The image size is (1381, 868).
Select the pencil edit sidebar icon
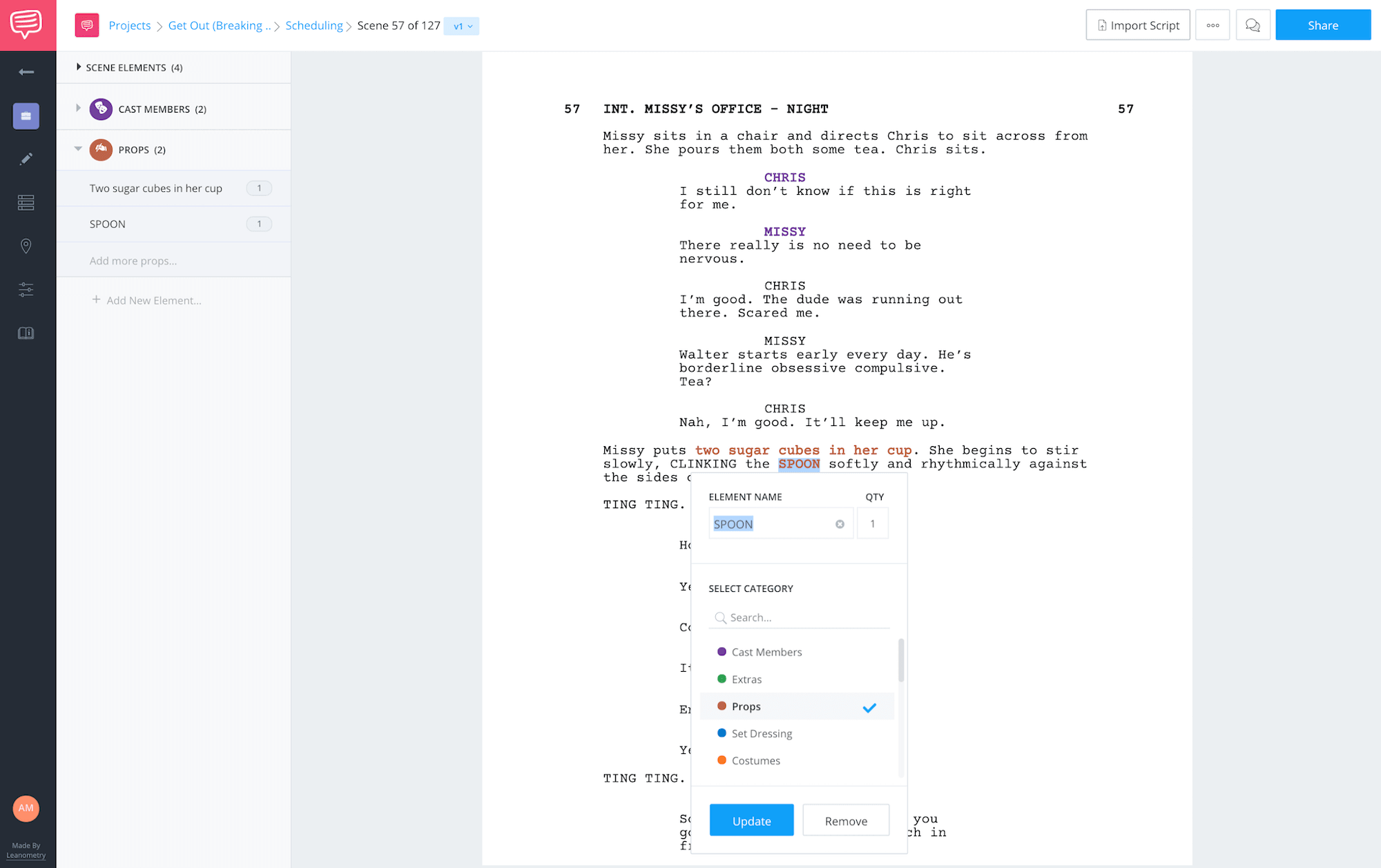coord(26,159)
